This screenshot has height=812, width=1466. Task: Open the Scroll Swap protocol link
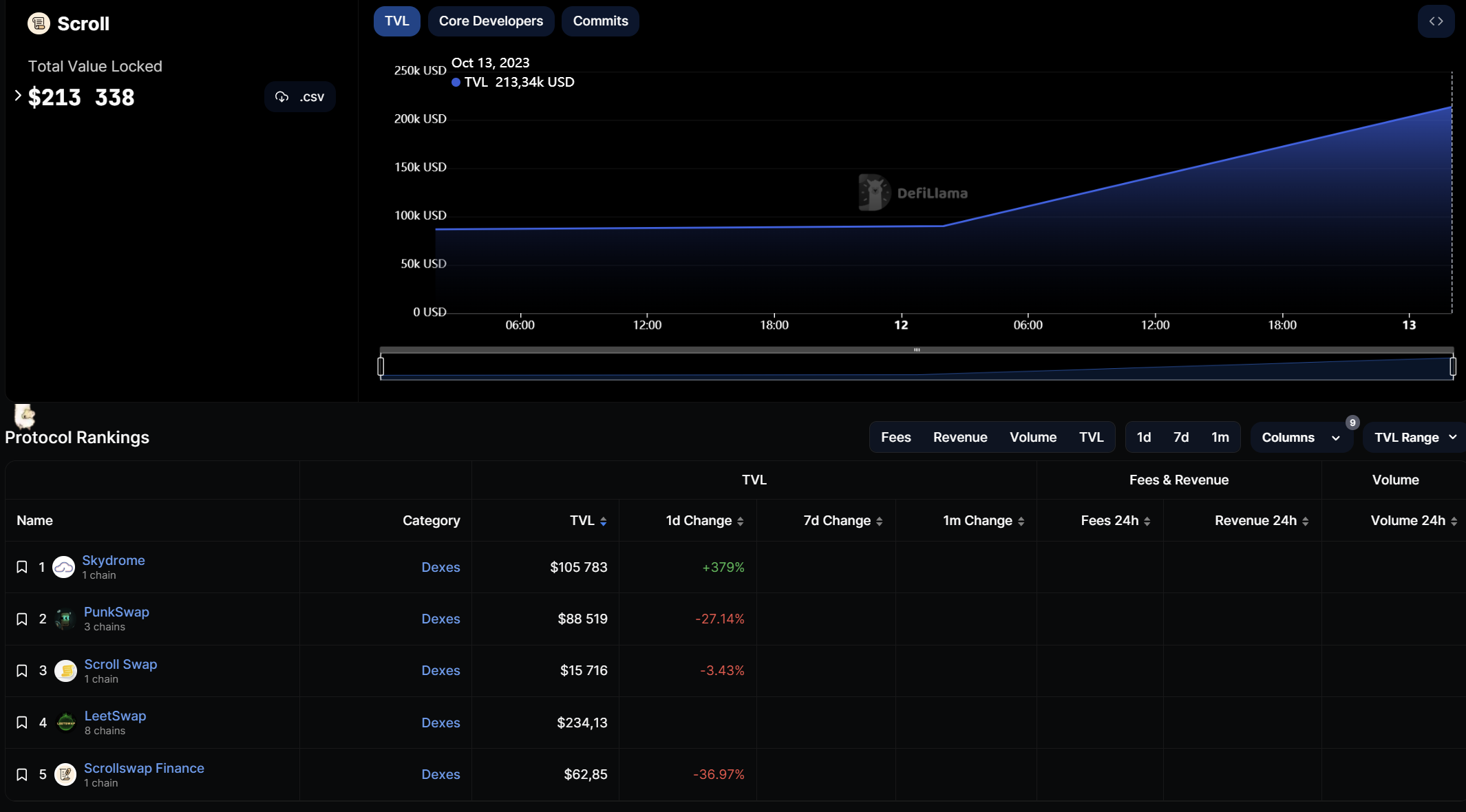[120, 664]
